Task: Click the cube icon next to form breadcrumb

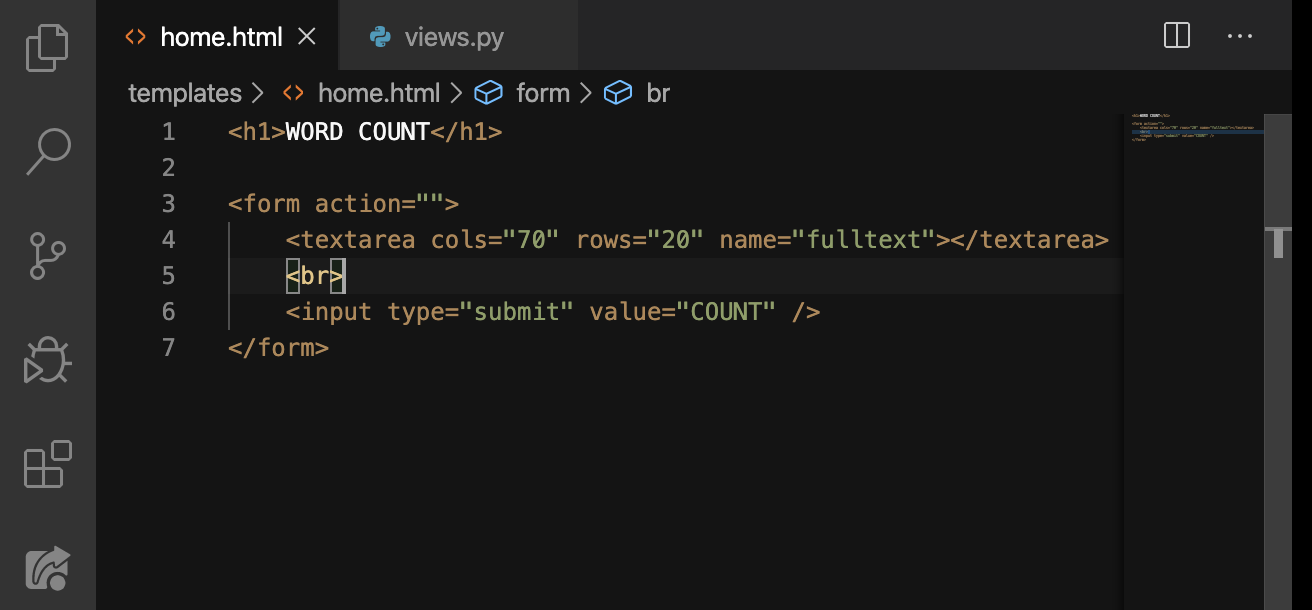Action: coord(488,92)
